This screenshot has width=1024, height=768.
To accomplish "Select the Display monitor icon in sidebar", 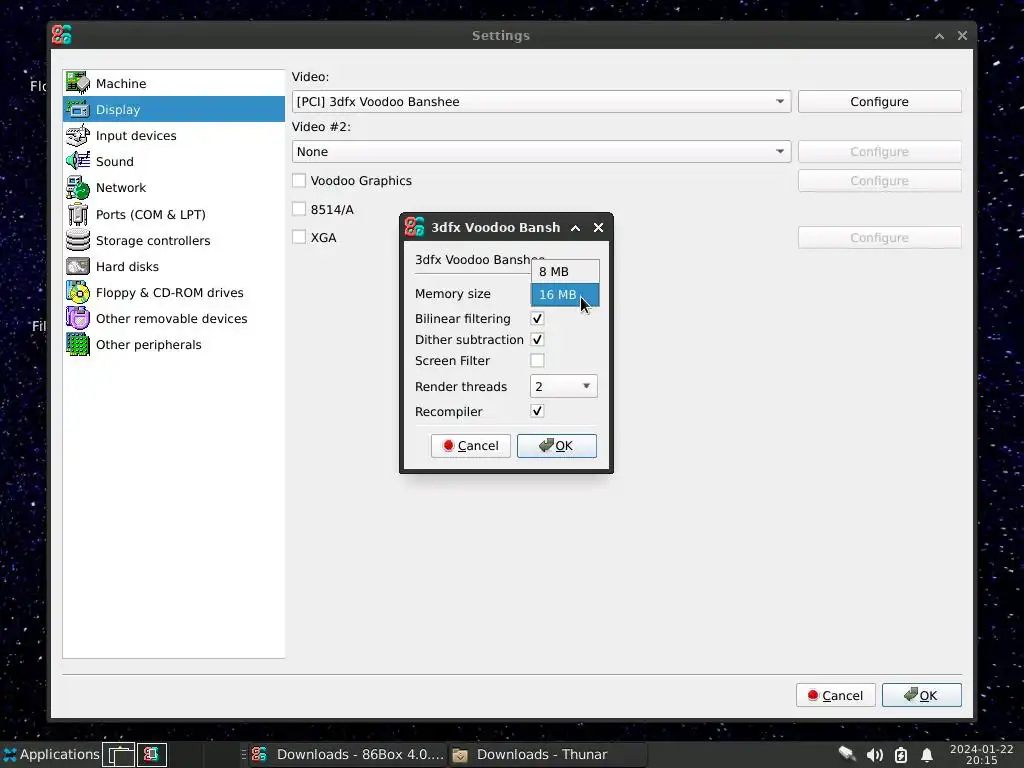I will pos(78,109).
